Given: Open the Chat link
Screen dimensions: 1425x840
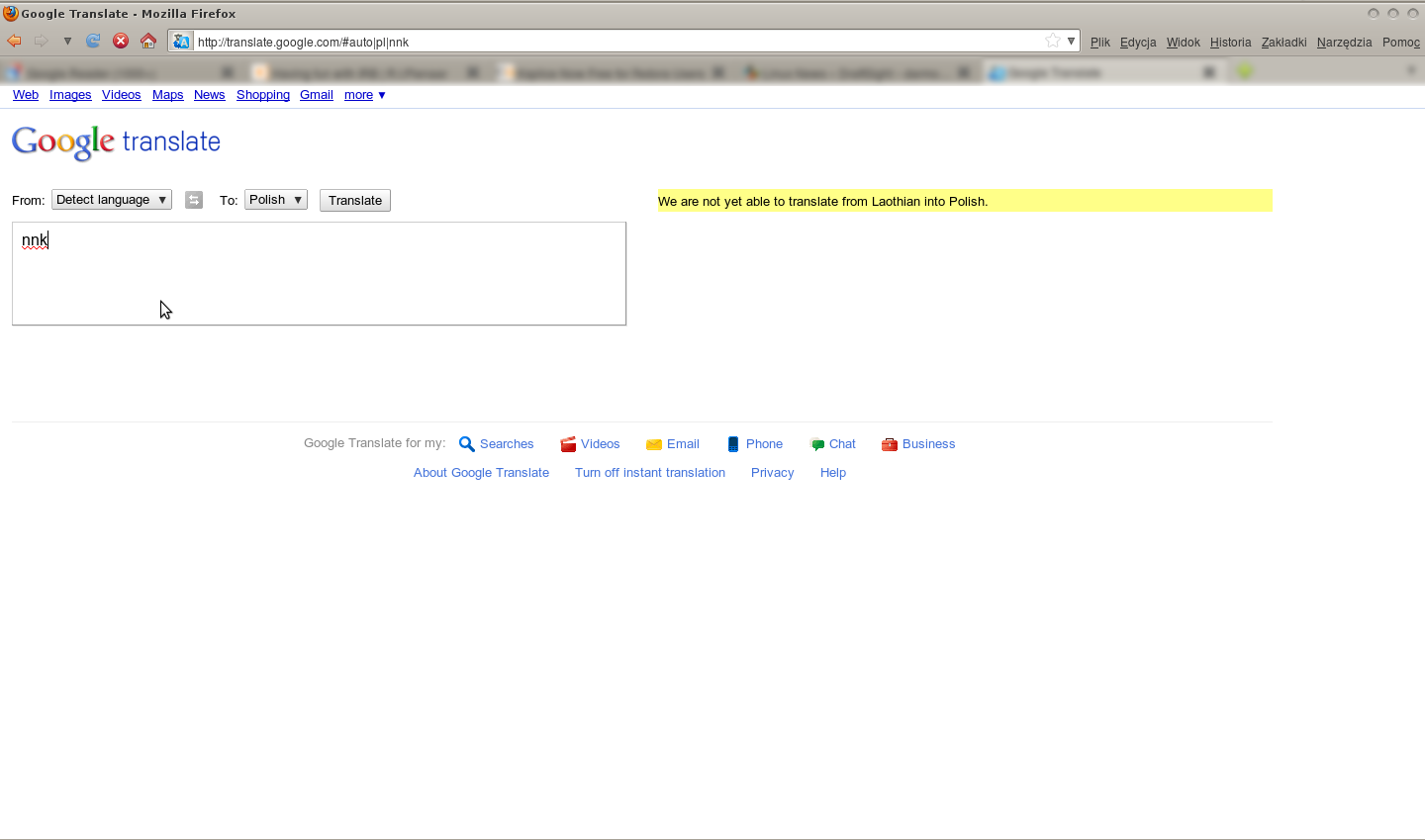Looking at the screenshot, I should click(842, 444).
